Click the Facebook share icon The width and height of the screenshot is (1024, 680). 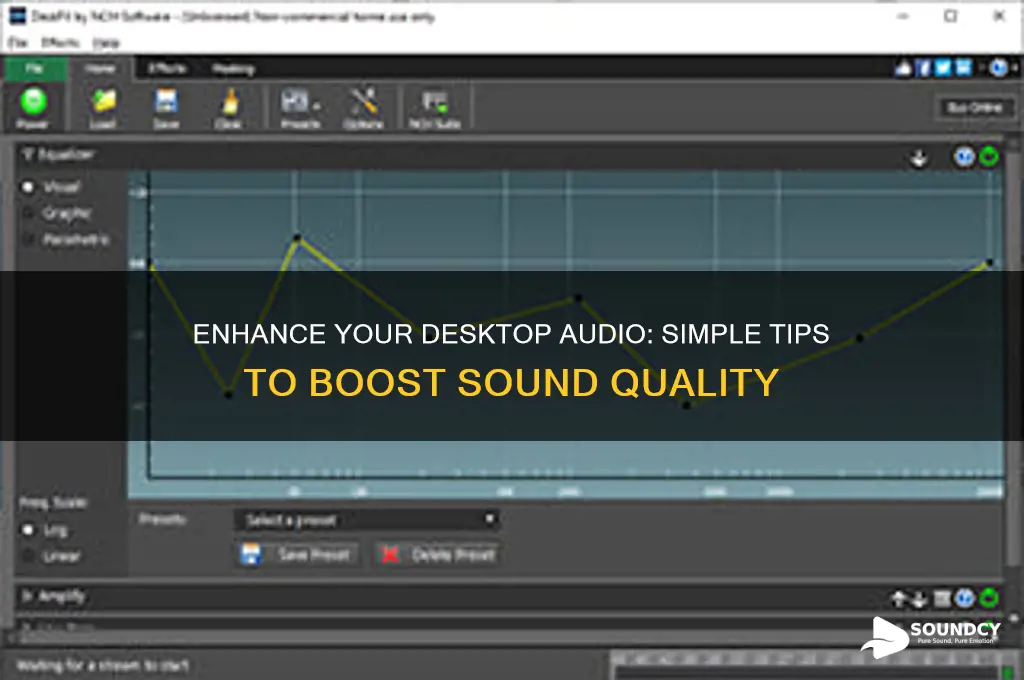[923, 68]
